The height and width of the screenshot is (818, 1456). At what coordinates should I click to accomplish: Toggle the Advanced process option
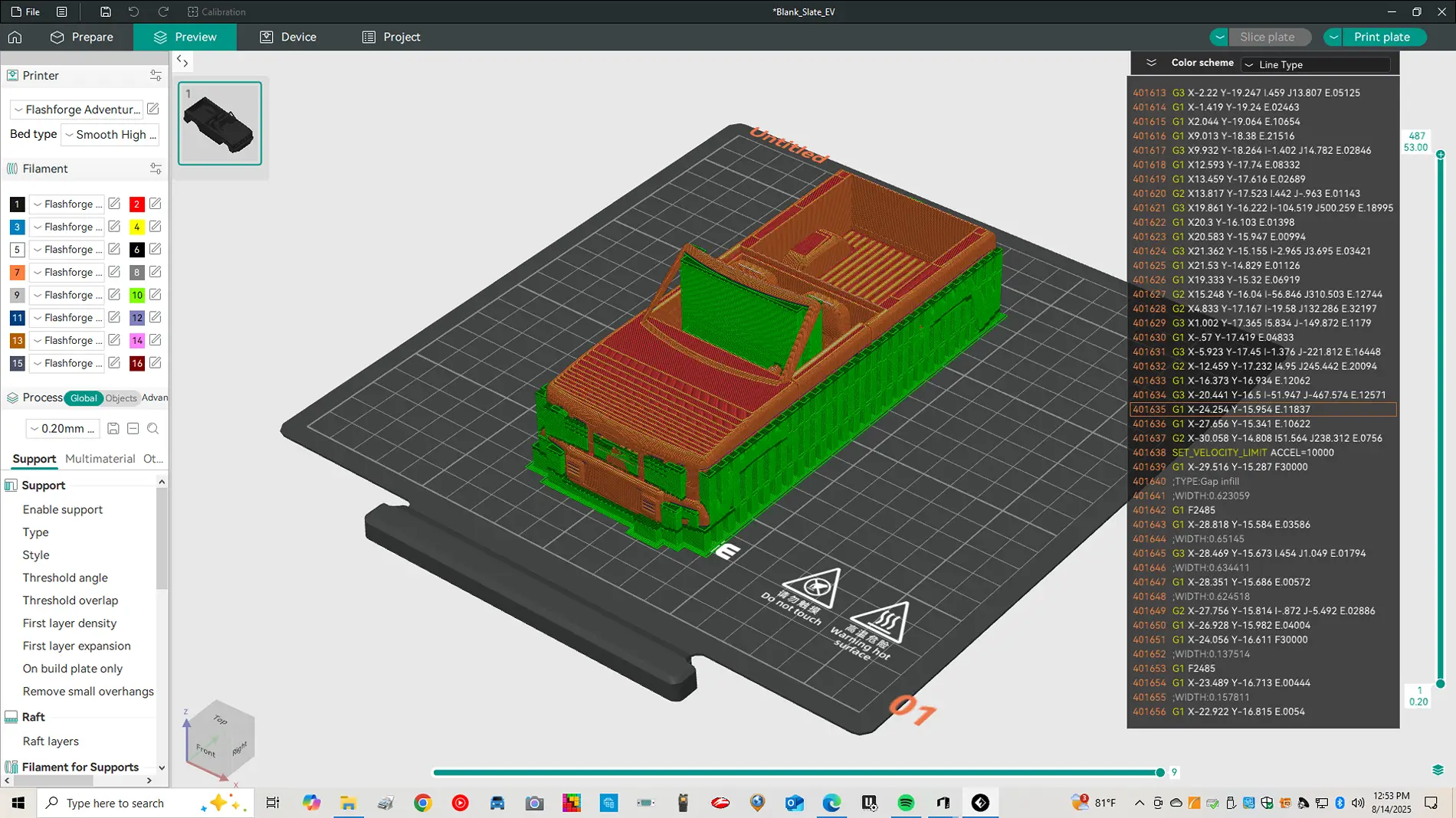(x=155, y=398)
